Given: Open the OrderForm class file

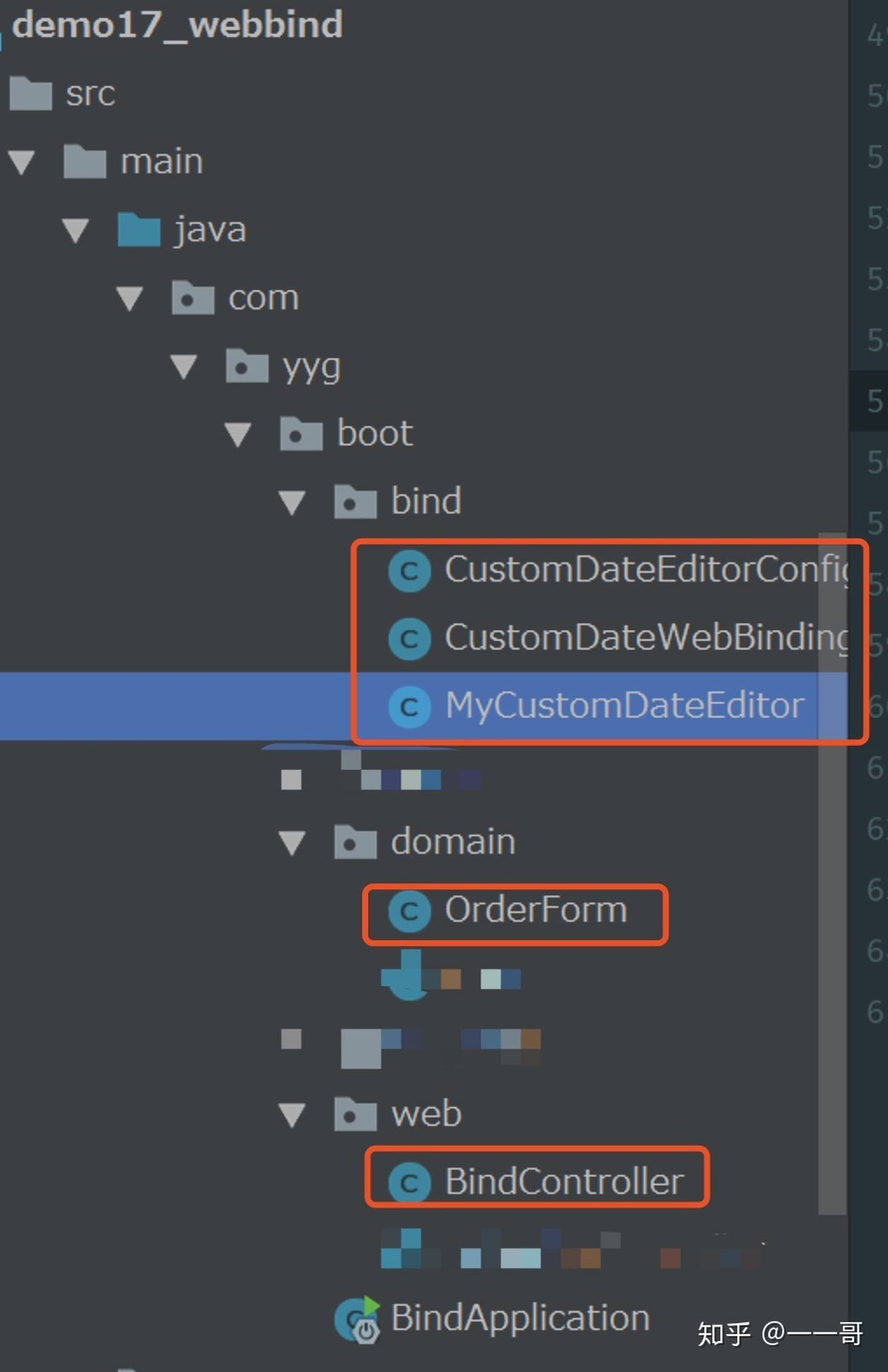Looking at the screenshot, I should (536, 910).
